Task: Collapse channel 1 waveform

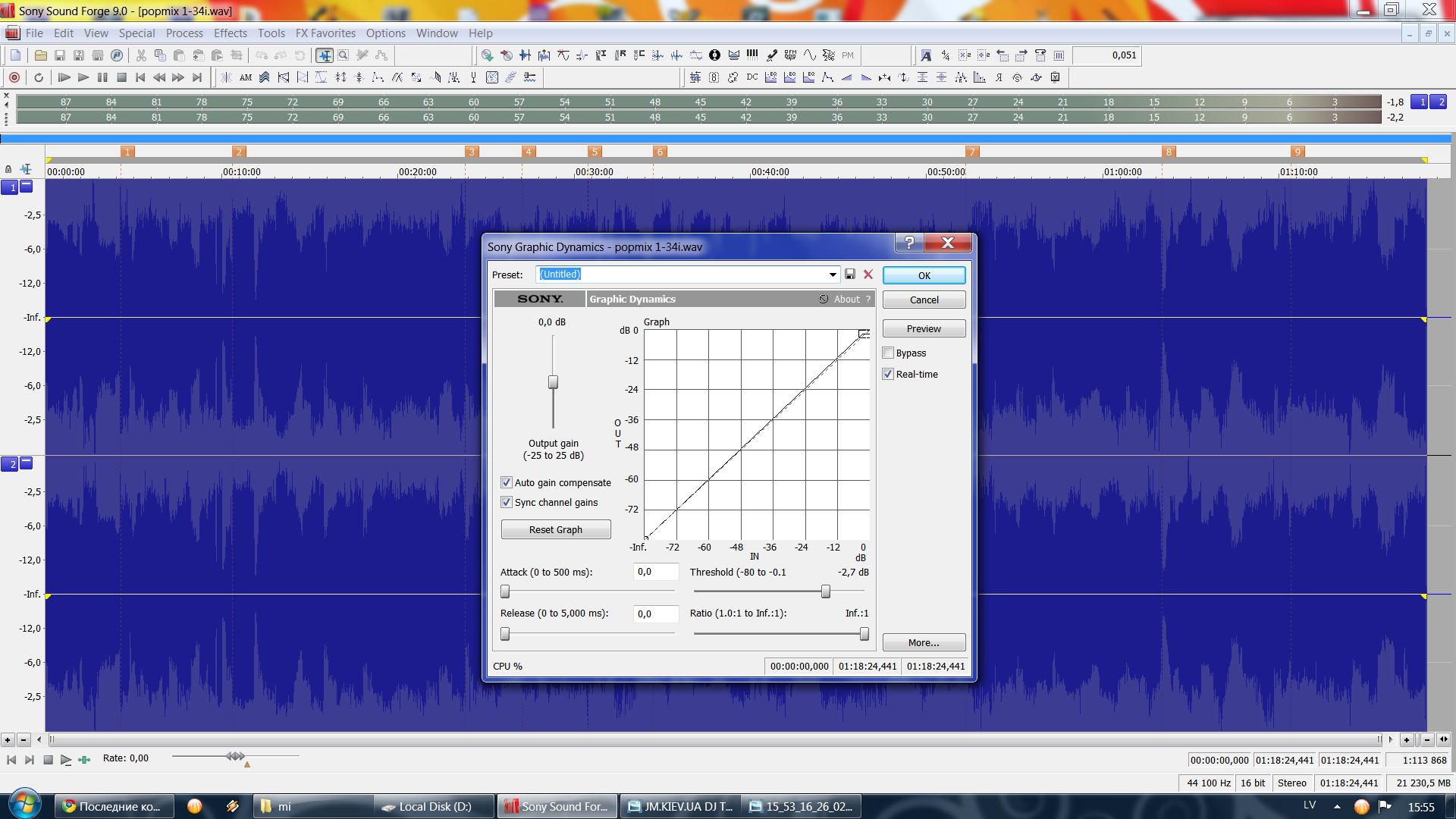Action: pos(27,186)
